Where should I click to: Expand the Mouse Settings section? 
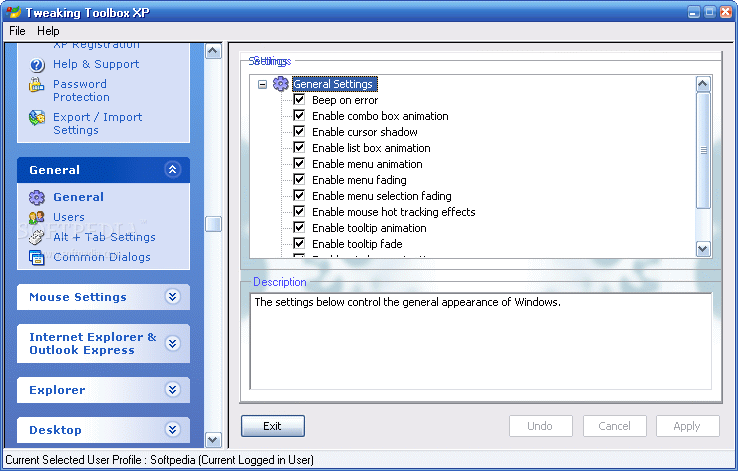(173, 296)
